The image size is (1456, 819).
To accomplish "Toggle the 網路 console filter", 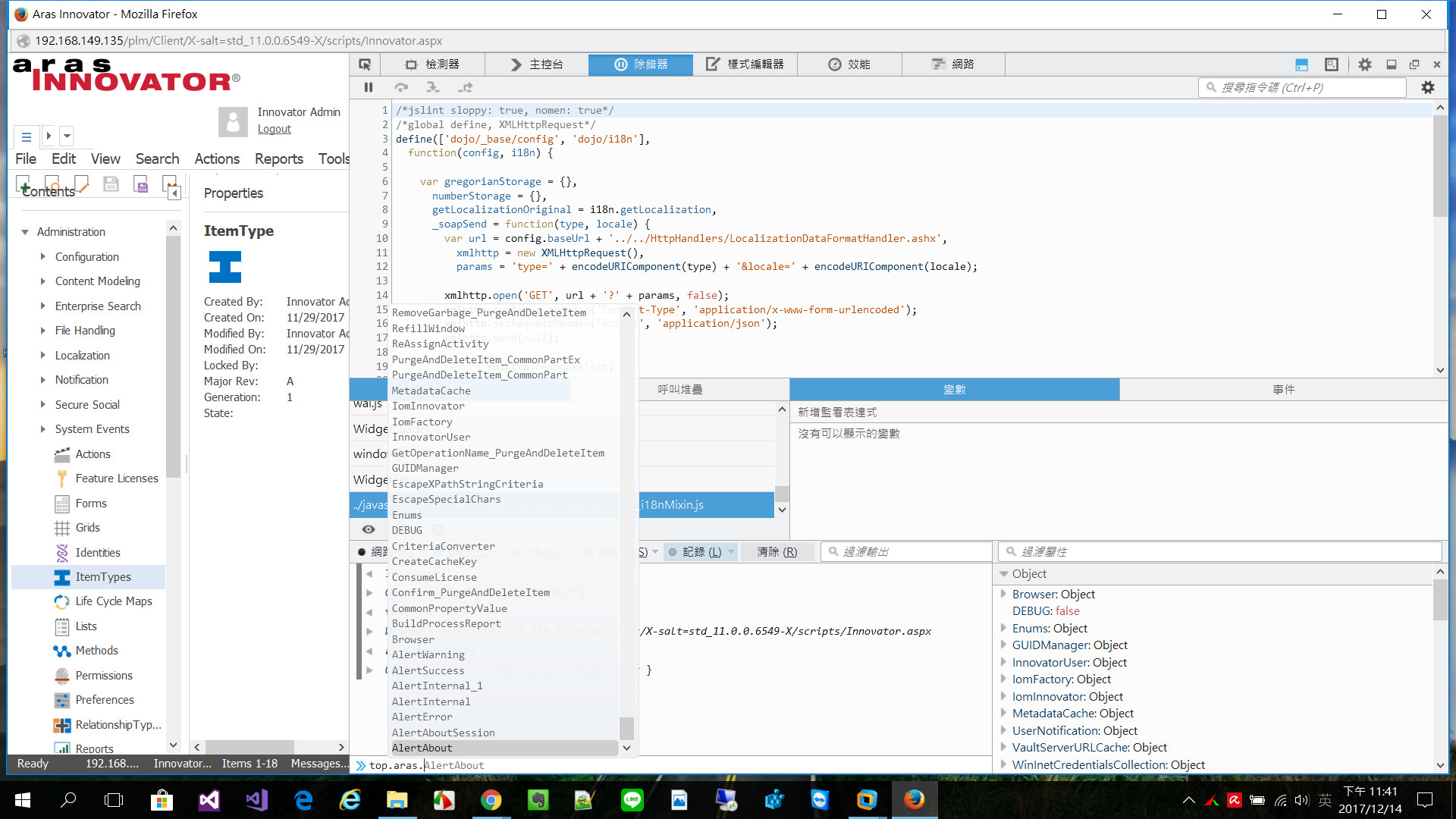I will click(373, 552).
